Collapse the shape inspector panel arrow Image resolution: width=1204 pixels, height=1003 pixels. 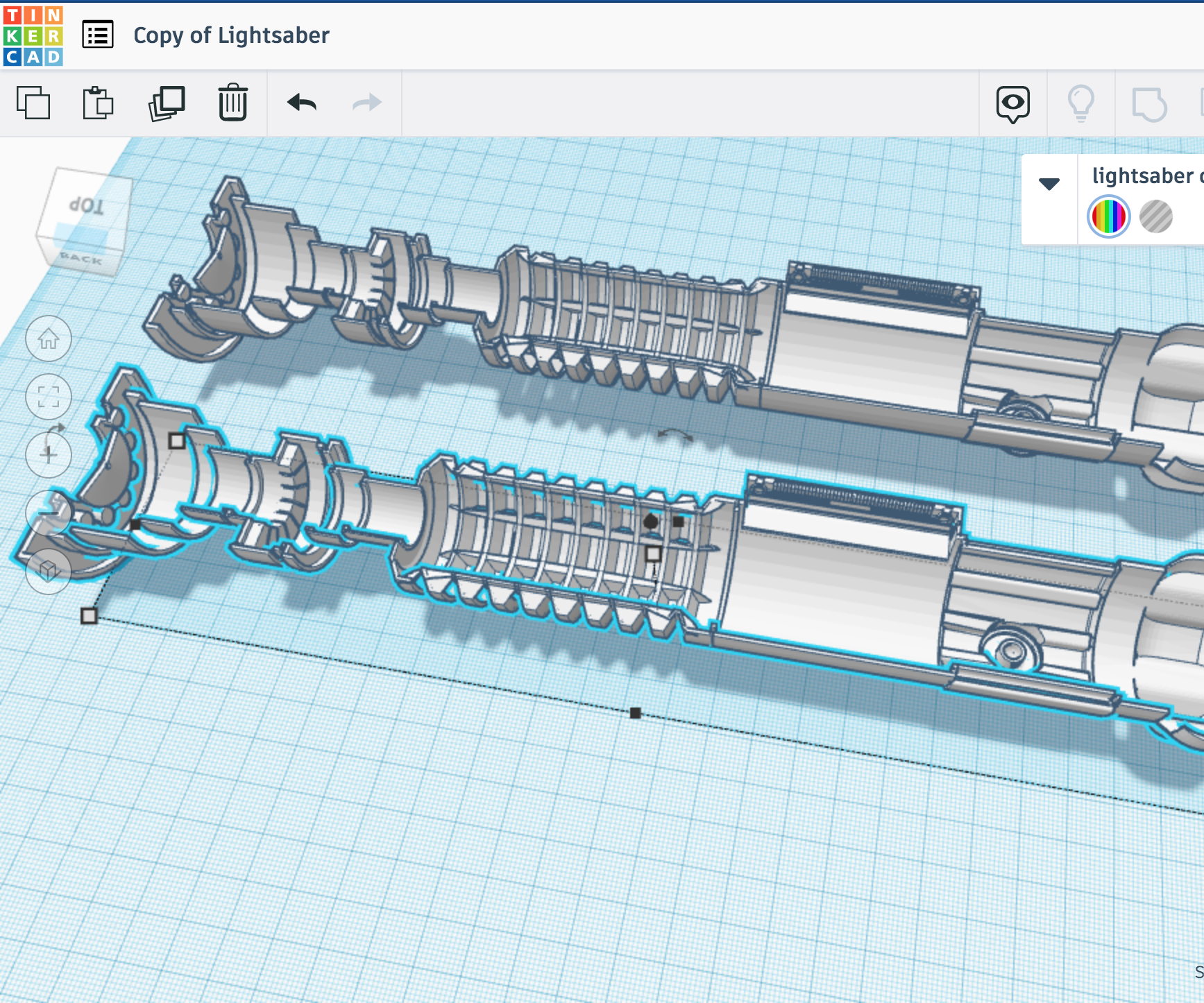click(x=1049, y=184)
